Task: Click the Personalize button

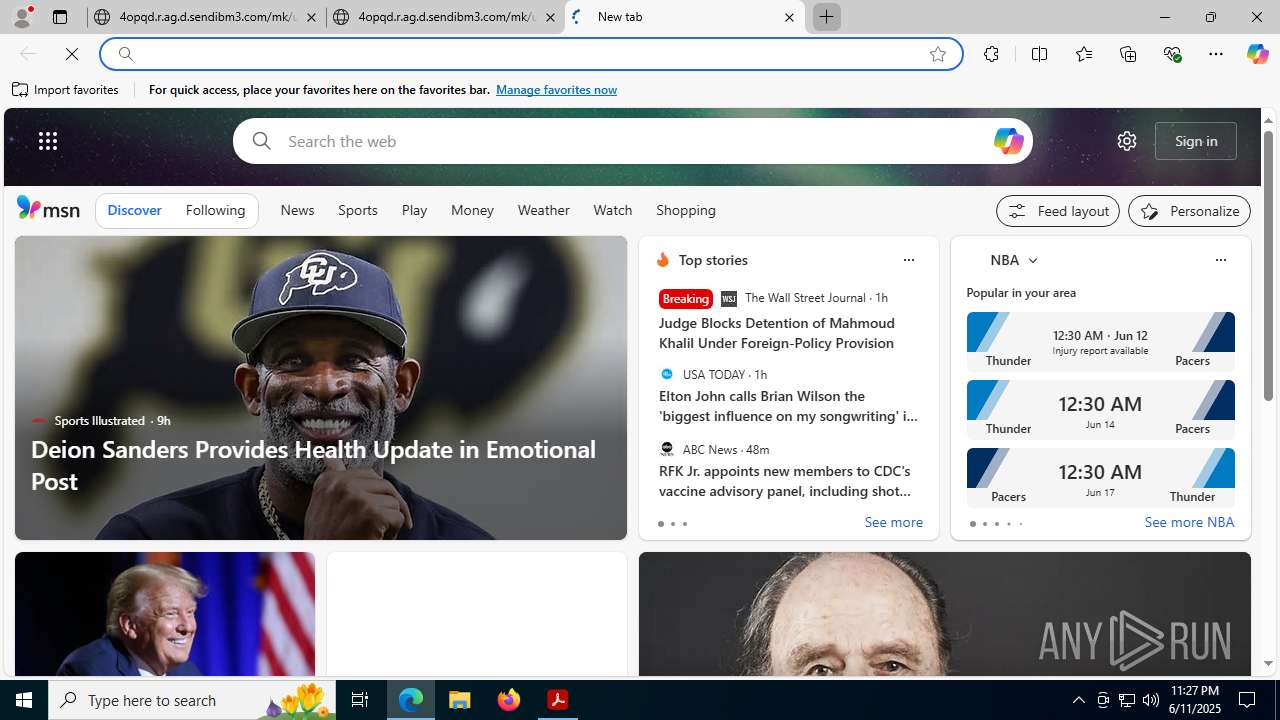Action: click(1189, 211)
